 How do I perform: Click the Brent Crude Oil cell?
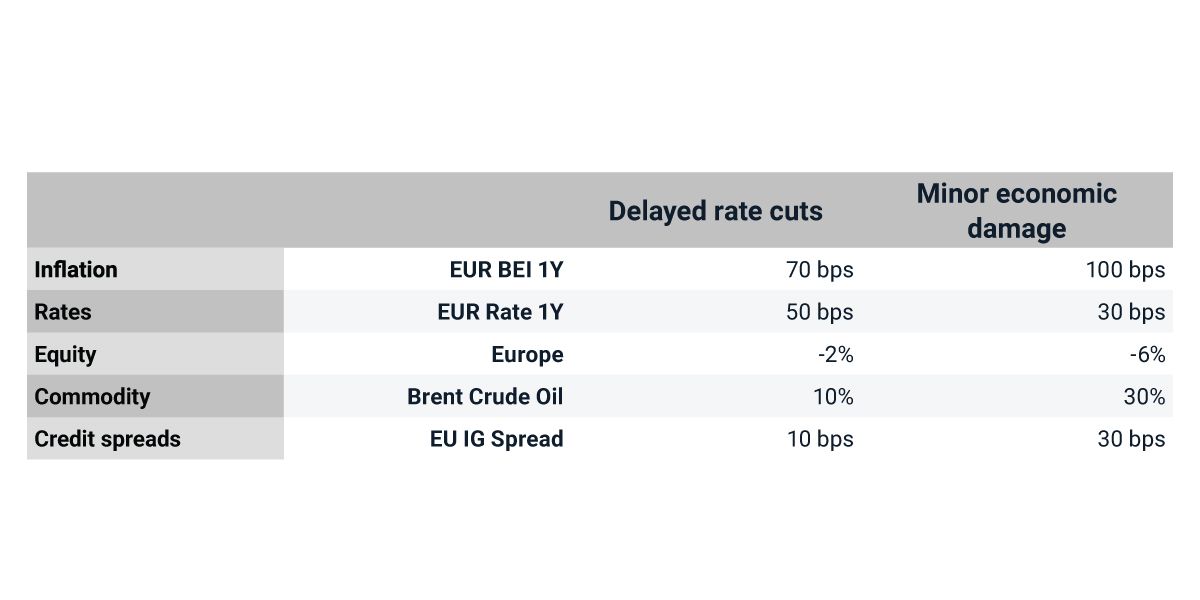[485, 397]
